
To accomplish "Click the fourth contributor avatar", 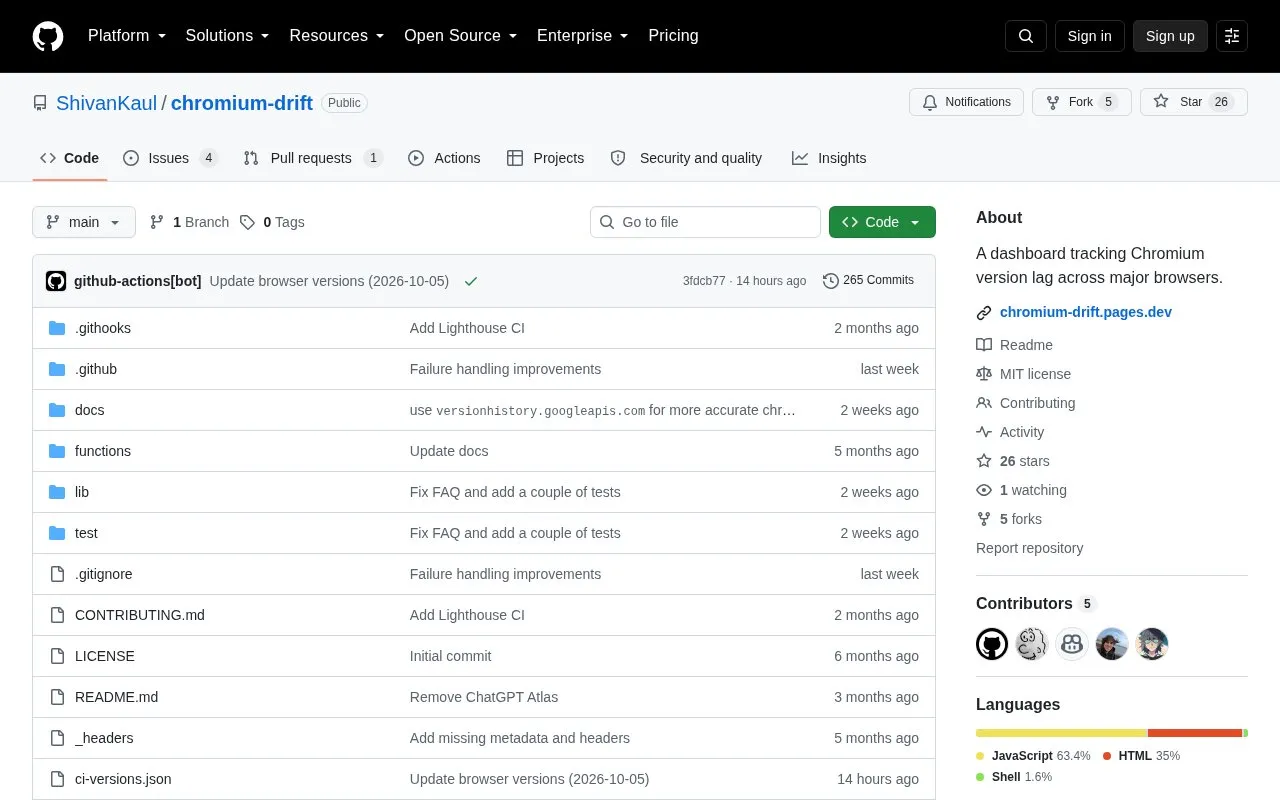I will click(1112, 644).
